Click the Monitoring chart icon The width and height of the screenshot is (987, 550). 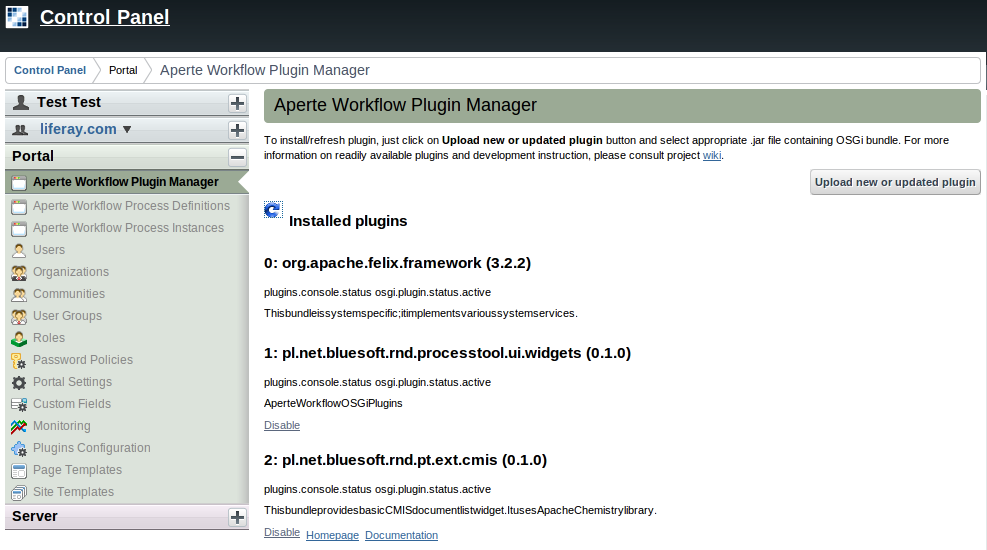point(19,427)
